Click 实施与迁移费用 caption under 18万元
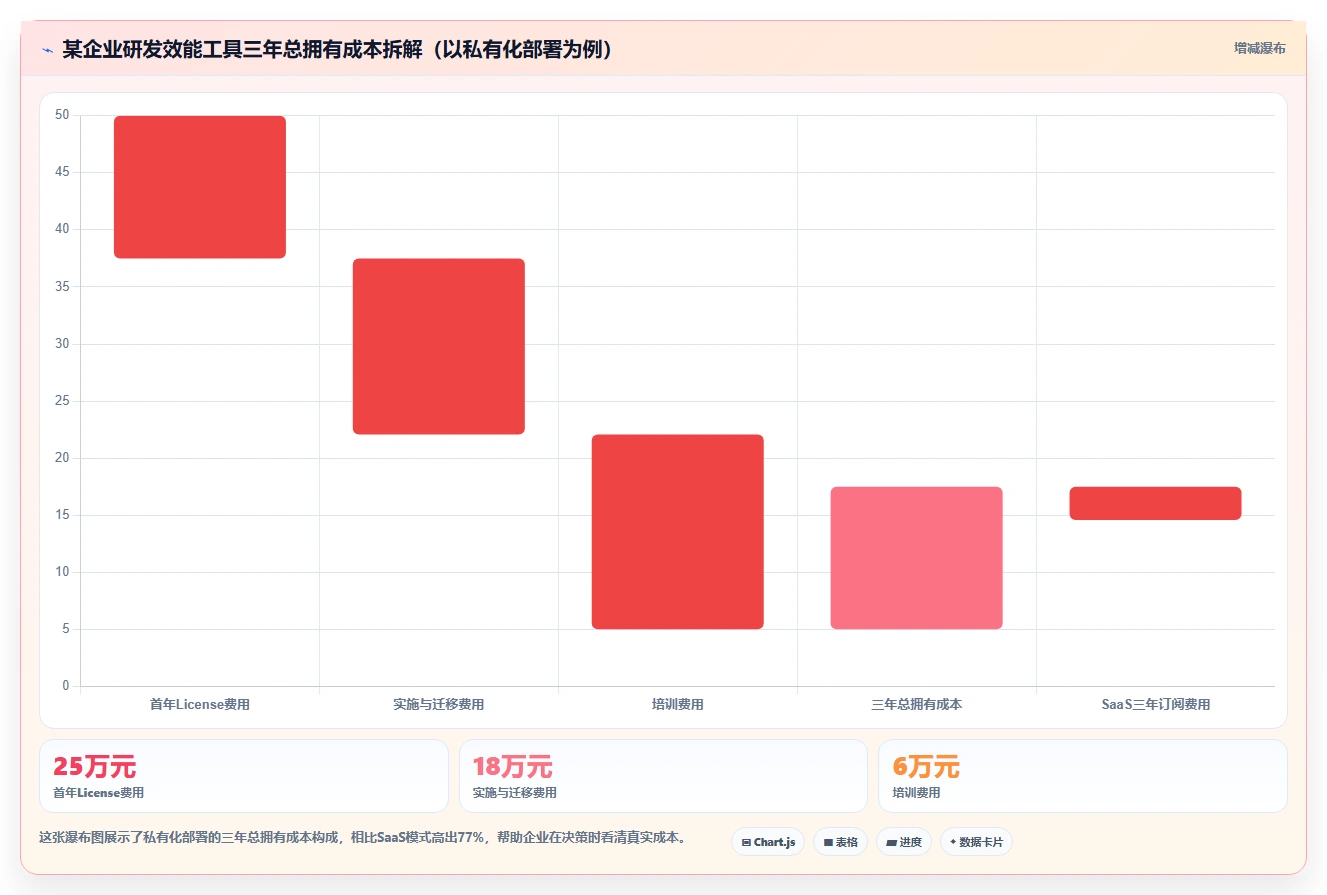The width and height of the screenshot is (1327, 895). [515, 793]
